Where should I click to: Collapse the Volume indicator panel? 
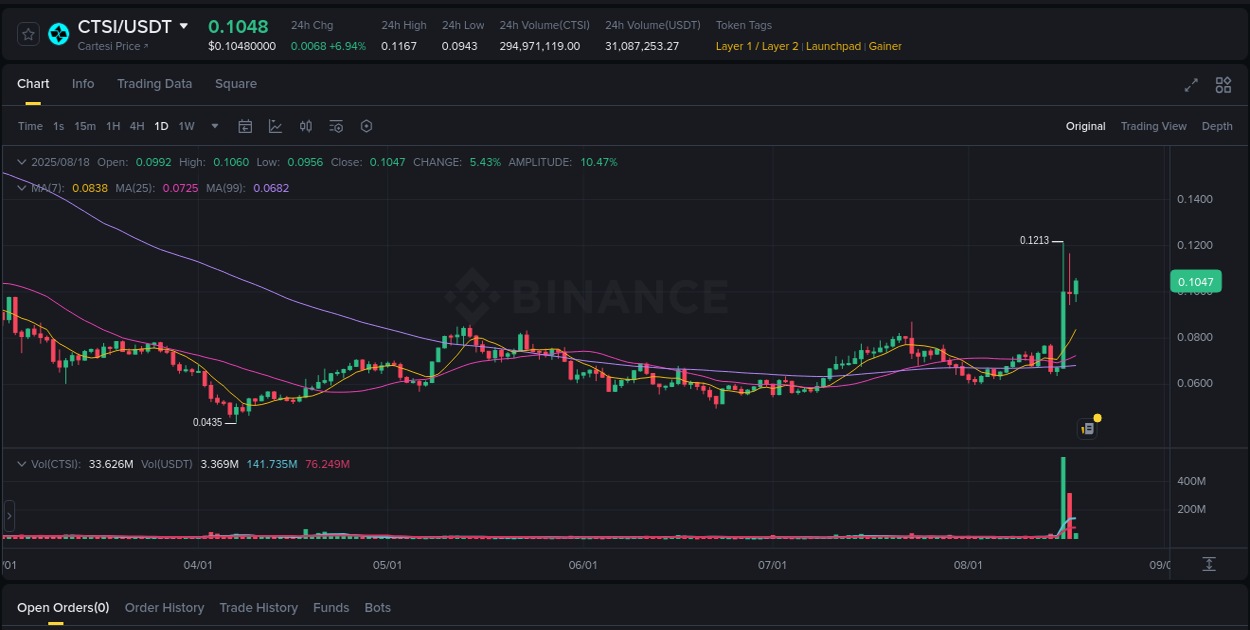pos(21,463)
